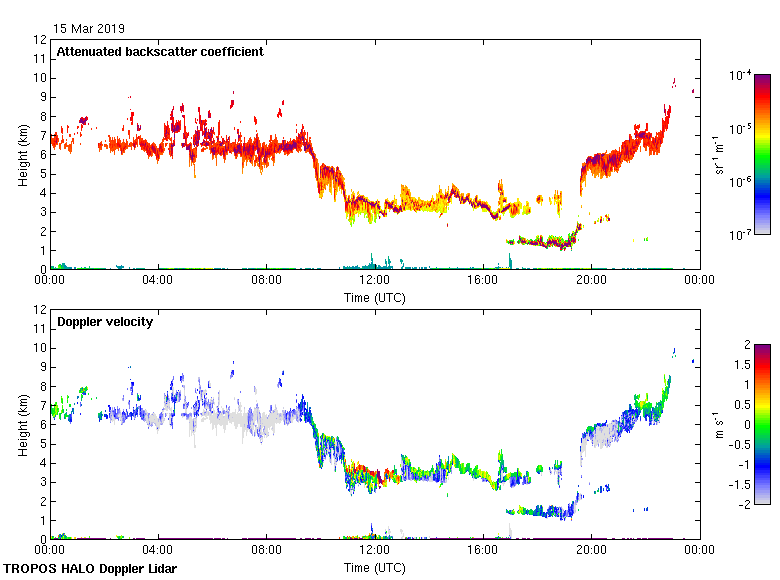The width and height of the screenshot is (780, 580).
Task: Click the 08:00 tick label under the backscatter plot
Action: 266,281
